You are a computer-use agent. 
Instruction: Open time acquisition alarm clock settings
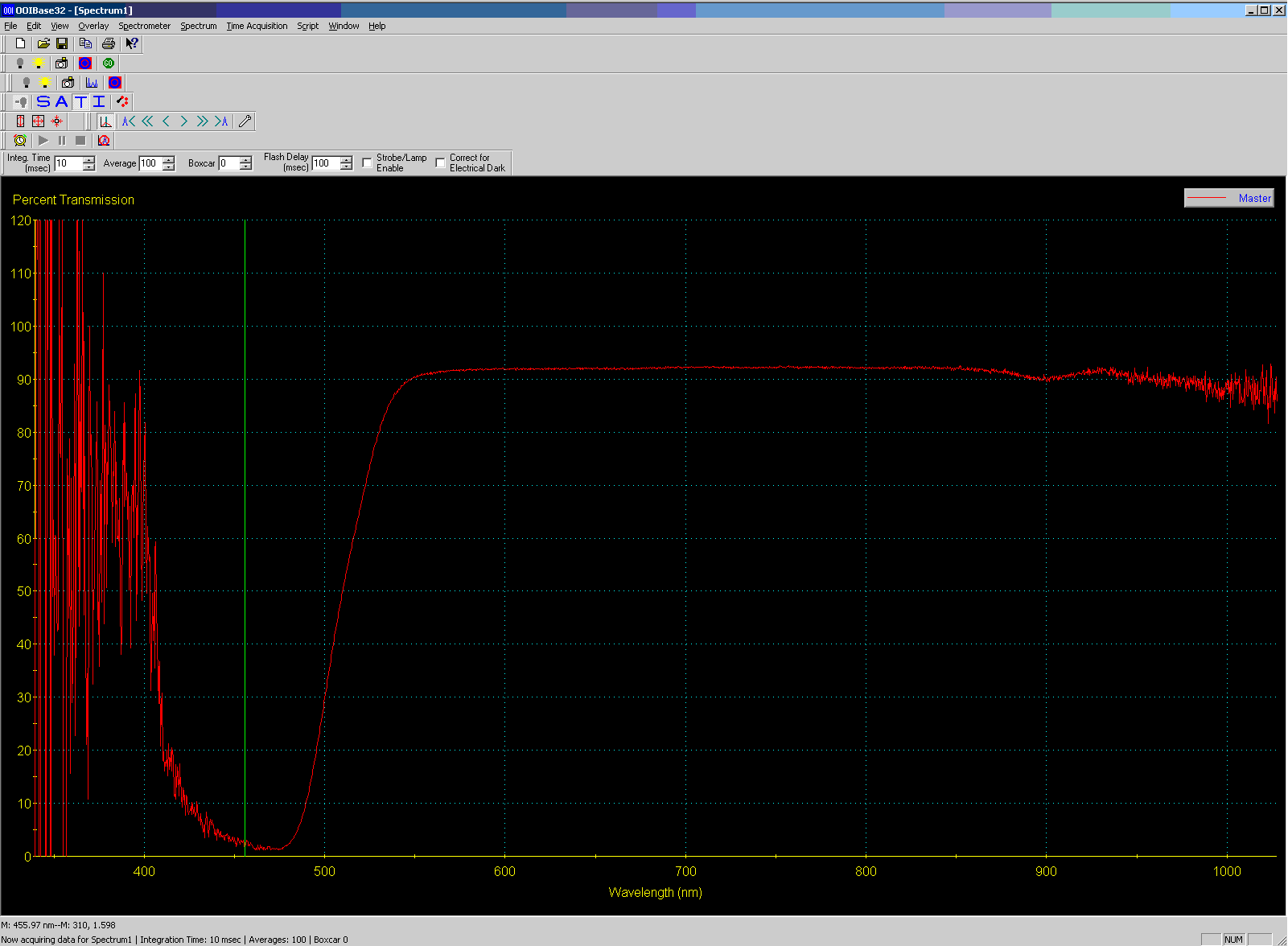(20, 140)
